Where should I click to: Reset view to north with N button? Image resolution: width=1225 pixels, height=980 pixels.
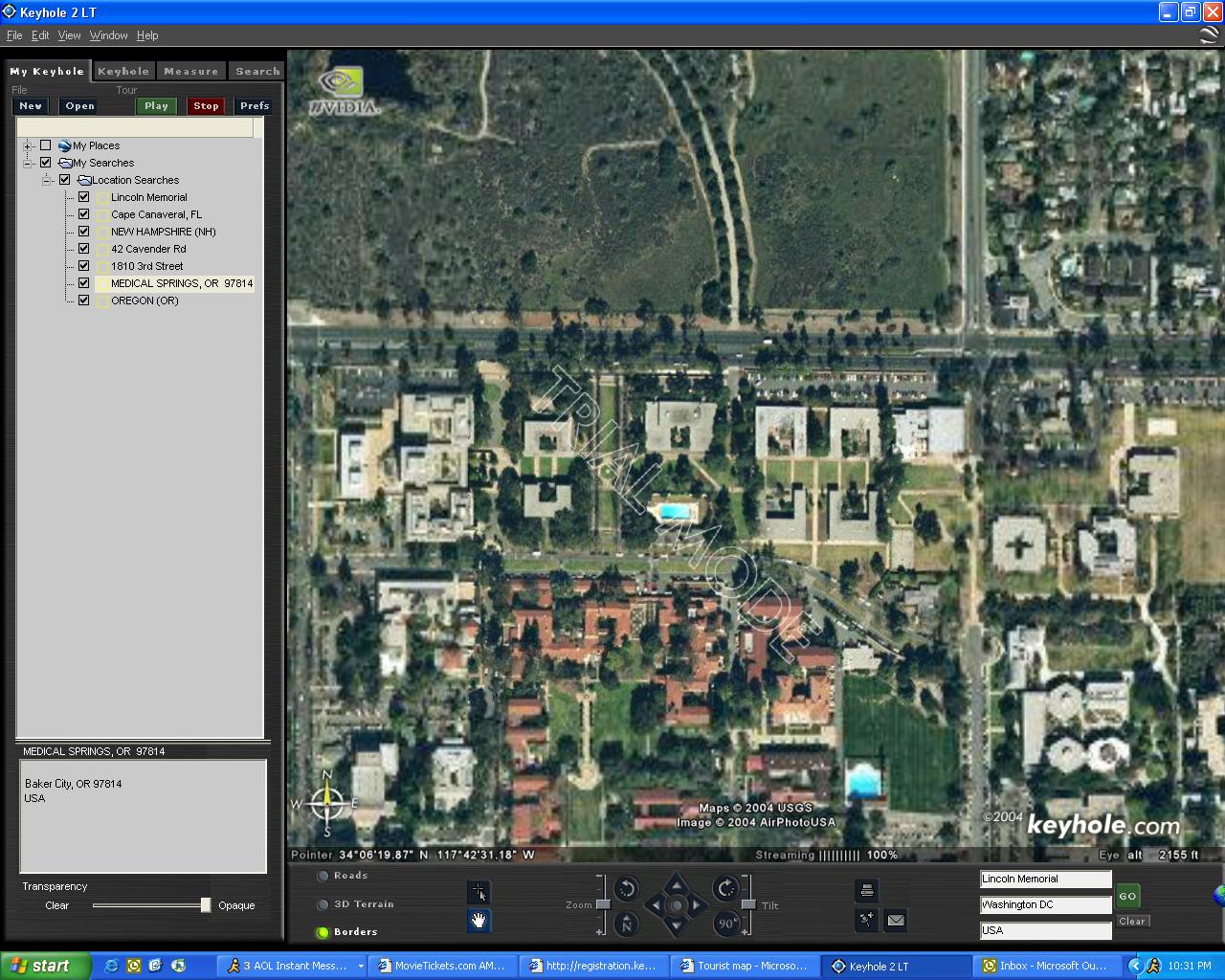click(626, 924)
